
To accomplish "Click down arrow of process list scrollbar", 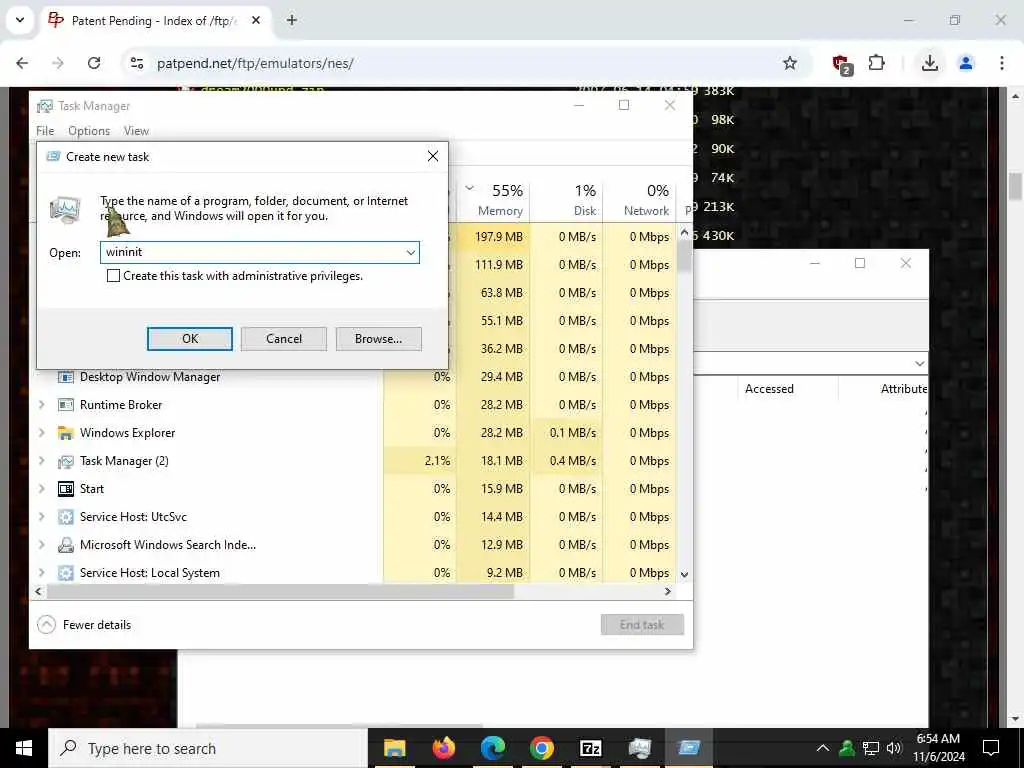I will pos(684,575).
